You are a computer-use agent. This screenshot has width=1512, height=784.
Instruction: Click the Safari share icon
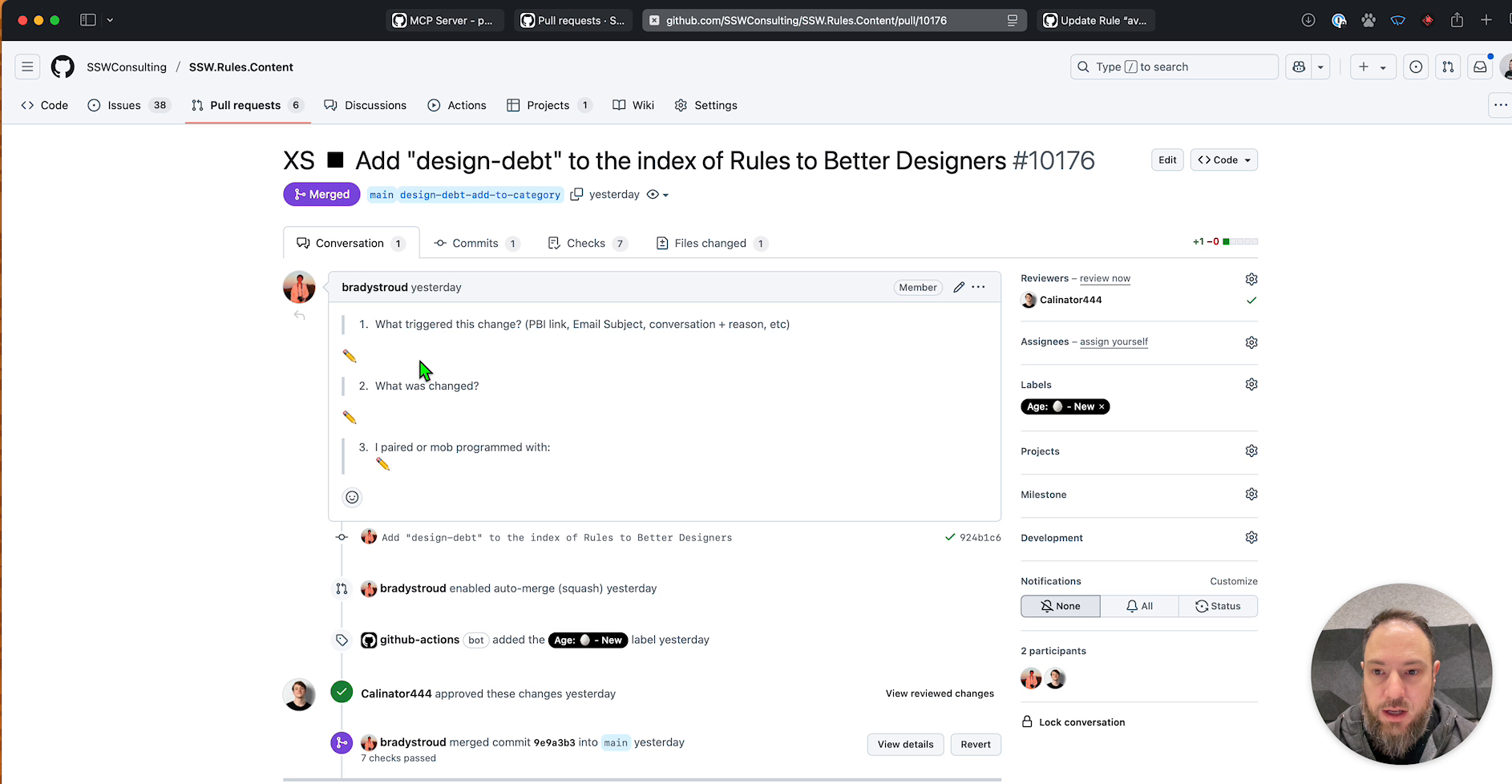click(x=1457, y=20)
